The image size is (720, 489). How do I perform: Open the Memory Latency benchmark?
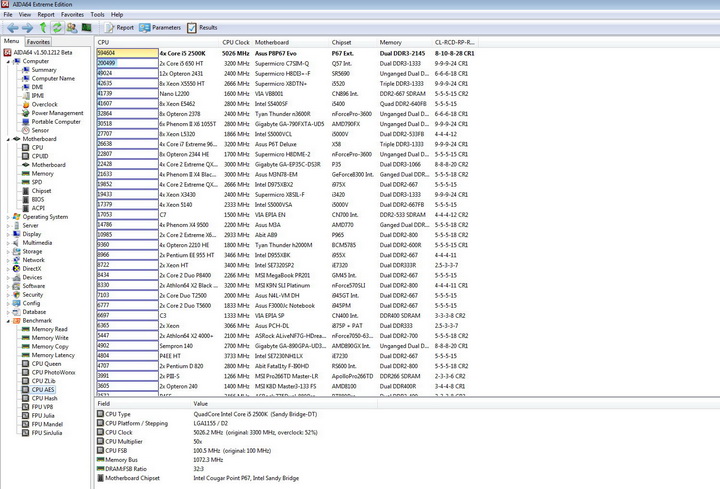[x=53, y=355]
